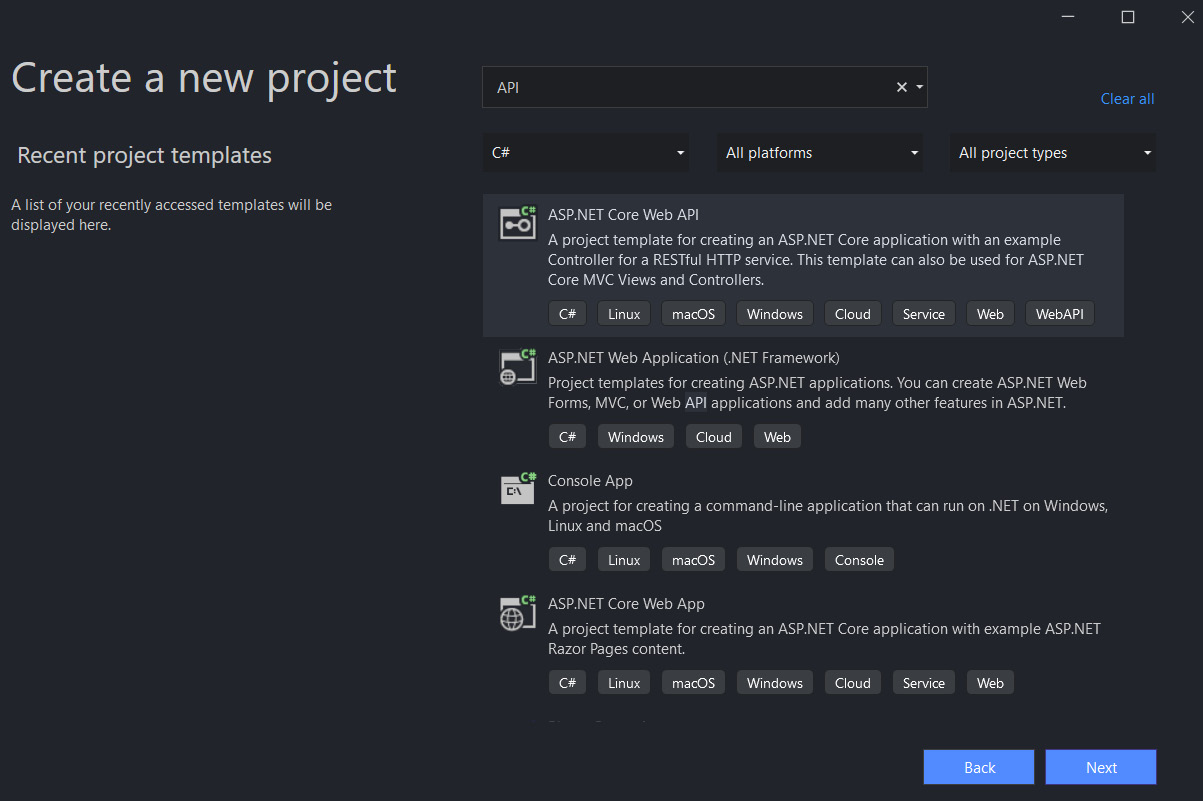This screenshot has height=801, width=1203.
Task: Click the Windows tag under ASP.NET Web Application
Action: (636, 437)
